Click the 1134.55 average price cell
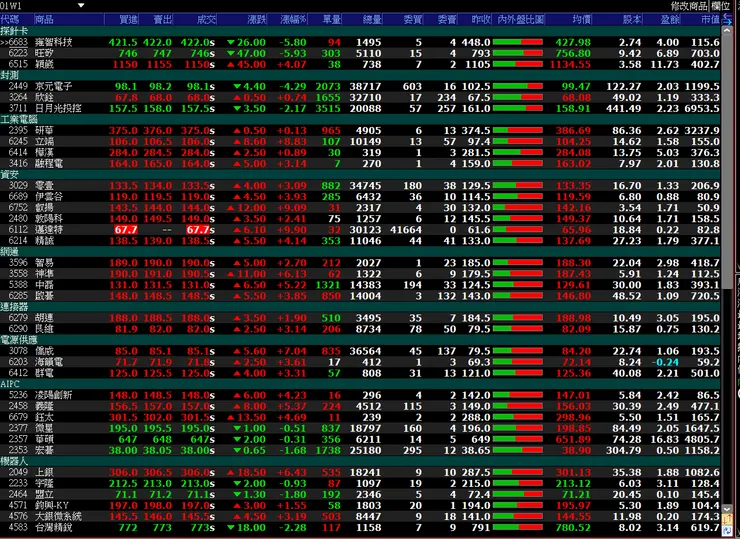This screenshot has height=539, width=740. (570, 64)
